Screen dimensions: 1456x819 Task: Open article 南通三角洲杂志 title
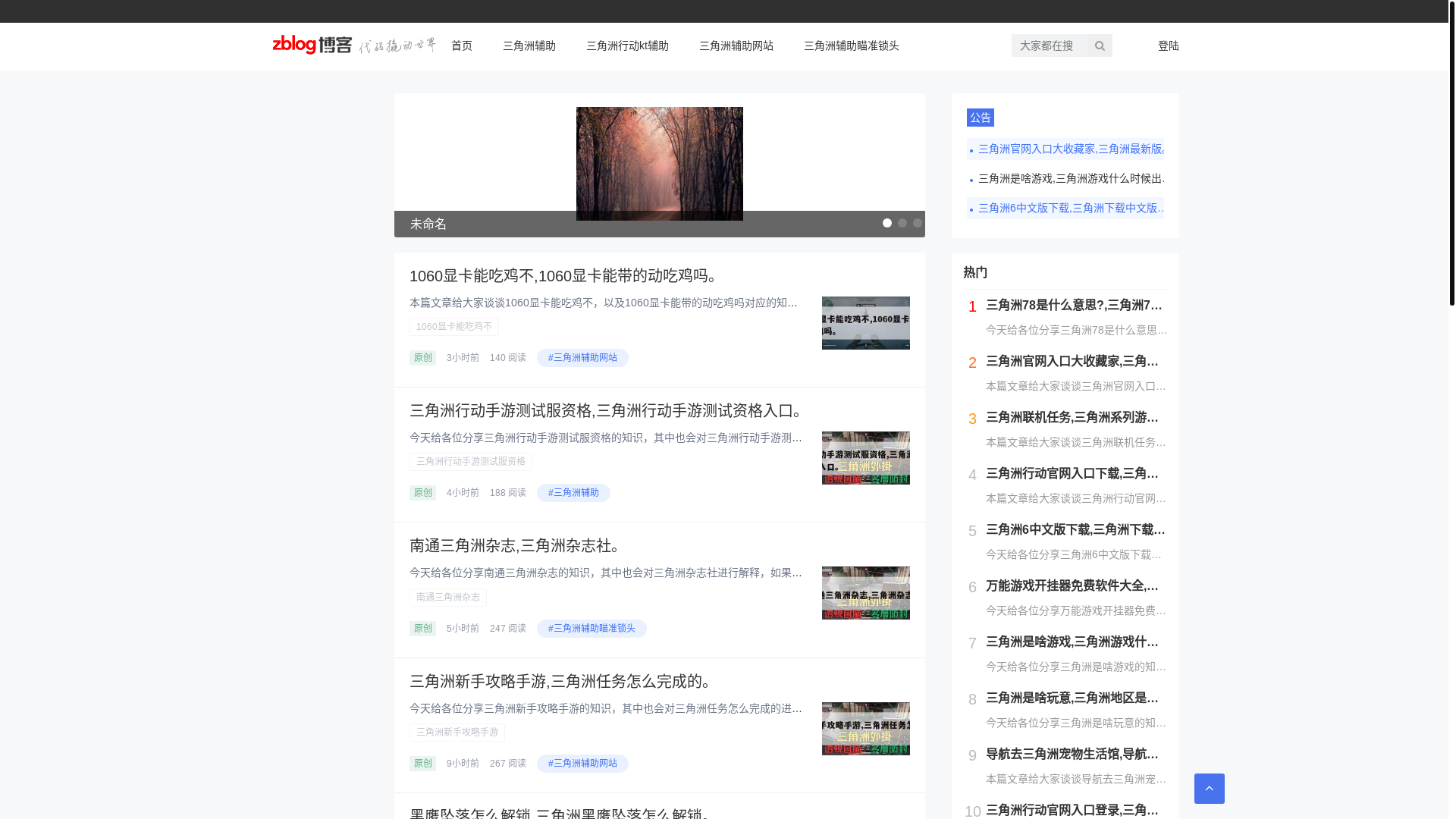click(x=516, y=545)
